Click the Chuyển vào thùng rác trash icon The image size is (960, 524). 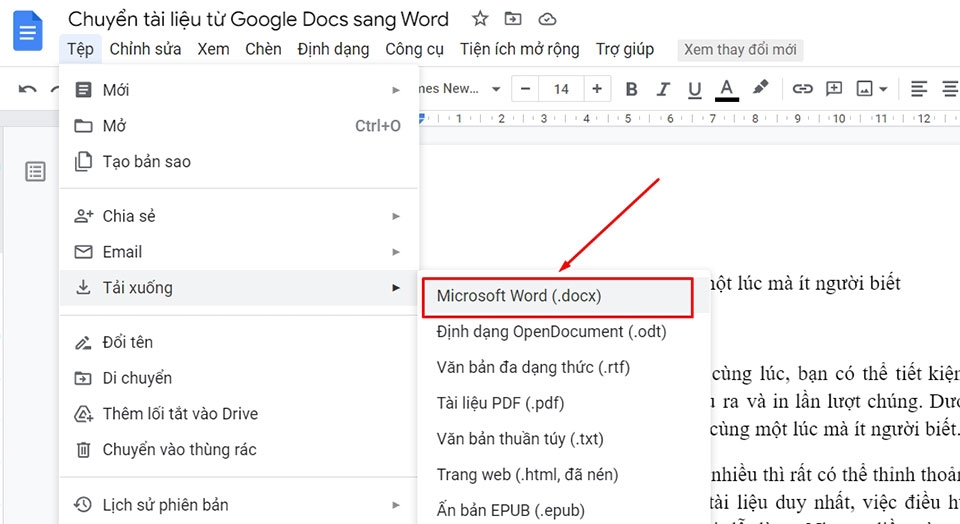pyautogui.click(x=83, y=450)
